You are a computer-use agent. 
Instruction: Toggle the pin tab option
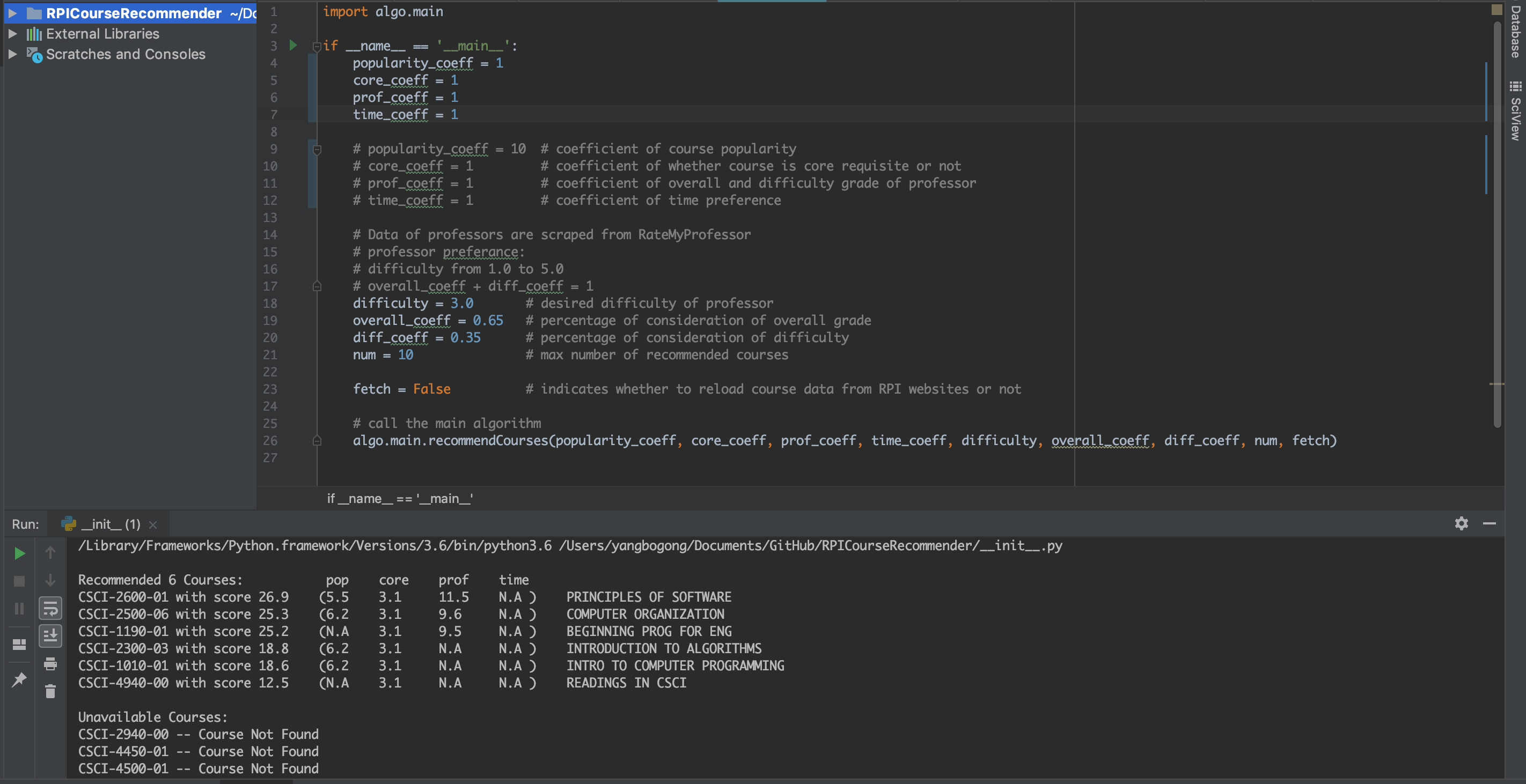tap(19, 679)
